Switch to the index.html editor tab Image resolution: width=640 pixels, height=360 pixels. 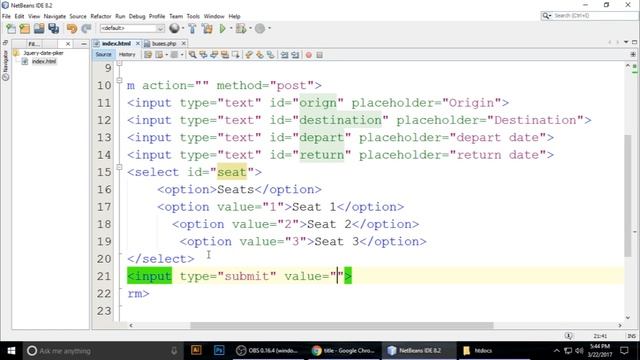[116, 43]
